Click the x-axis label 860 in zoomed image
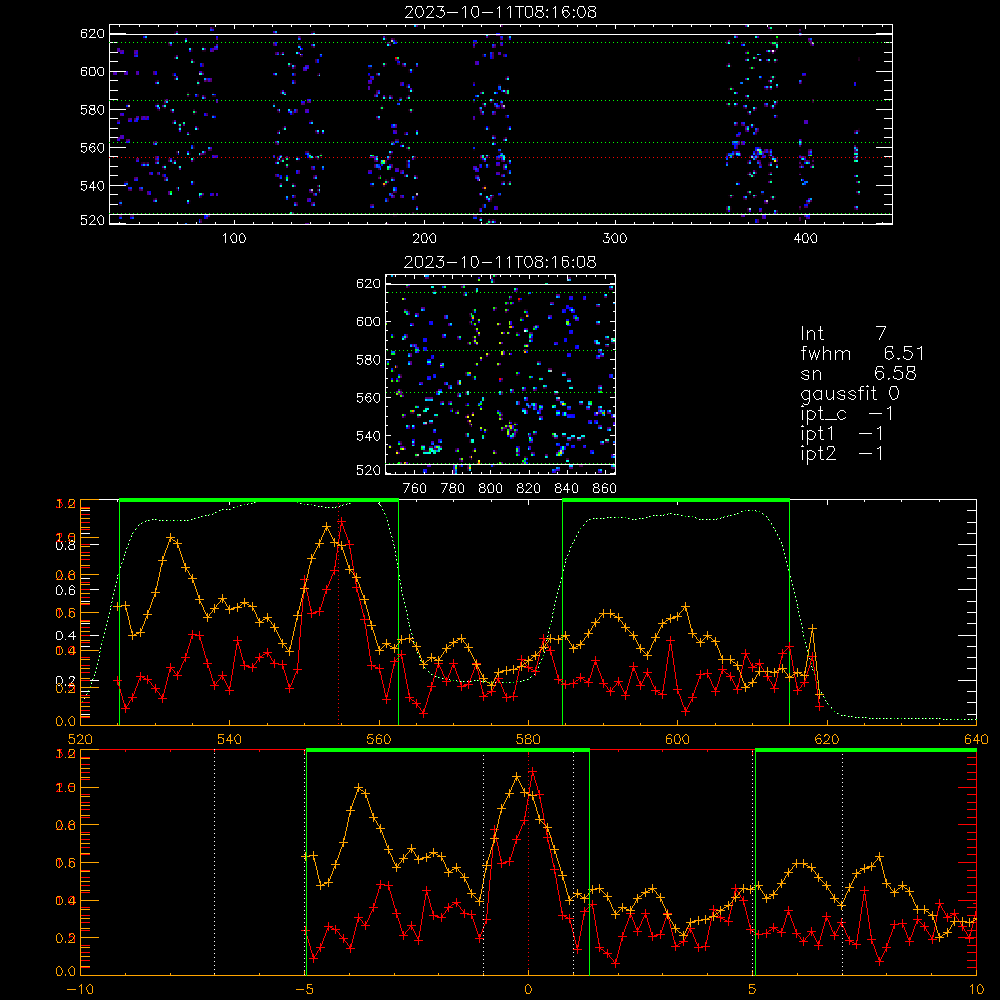Viewport: 1000px width, 1000px height. tap(605, 489)
